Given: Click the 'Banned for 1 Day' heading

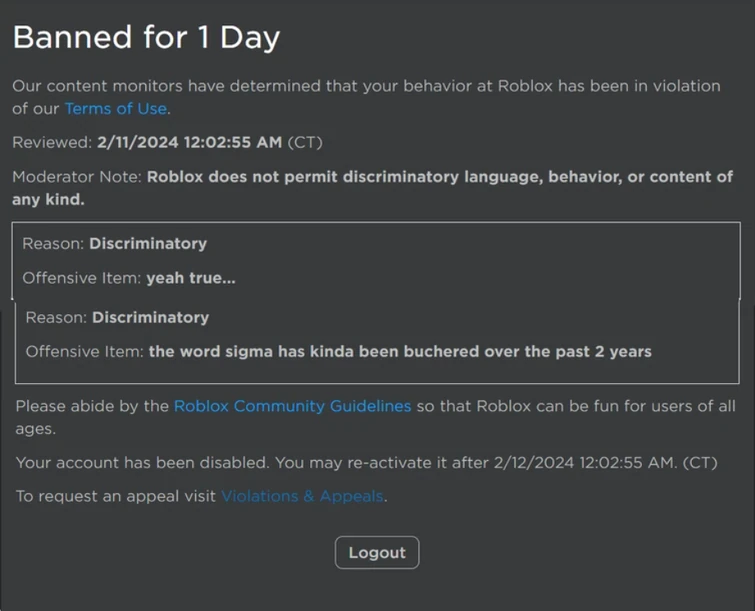Looking at the screenshot, I should point(146,38).
